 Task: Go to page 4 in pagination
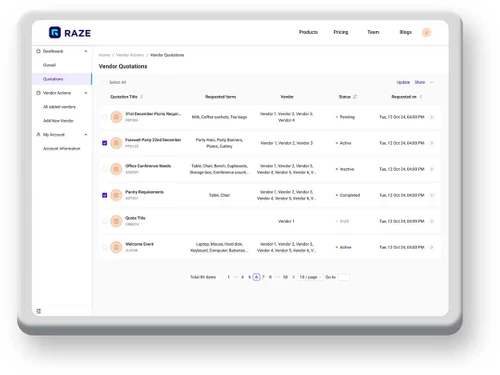[242, 277]
